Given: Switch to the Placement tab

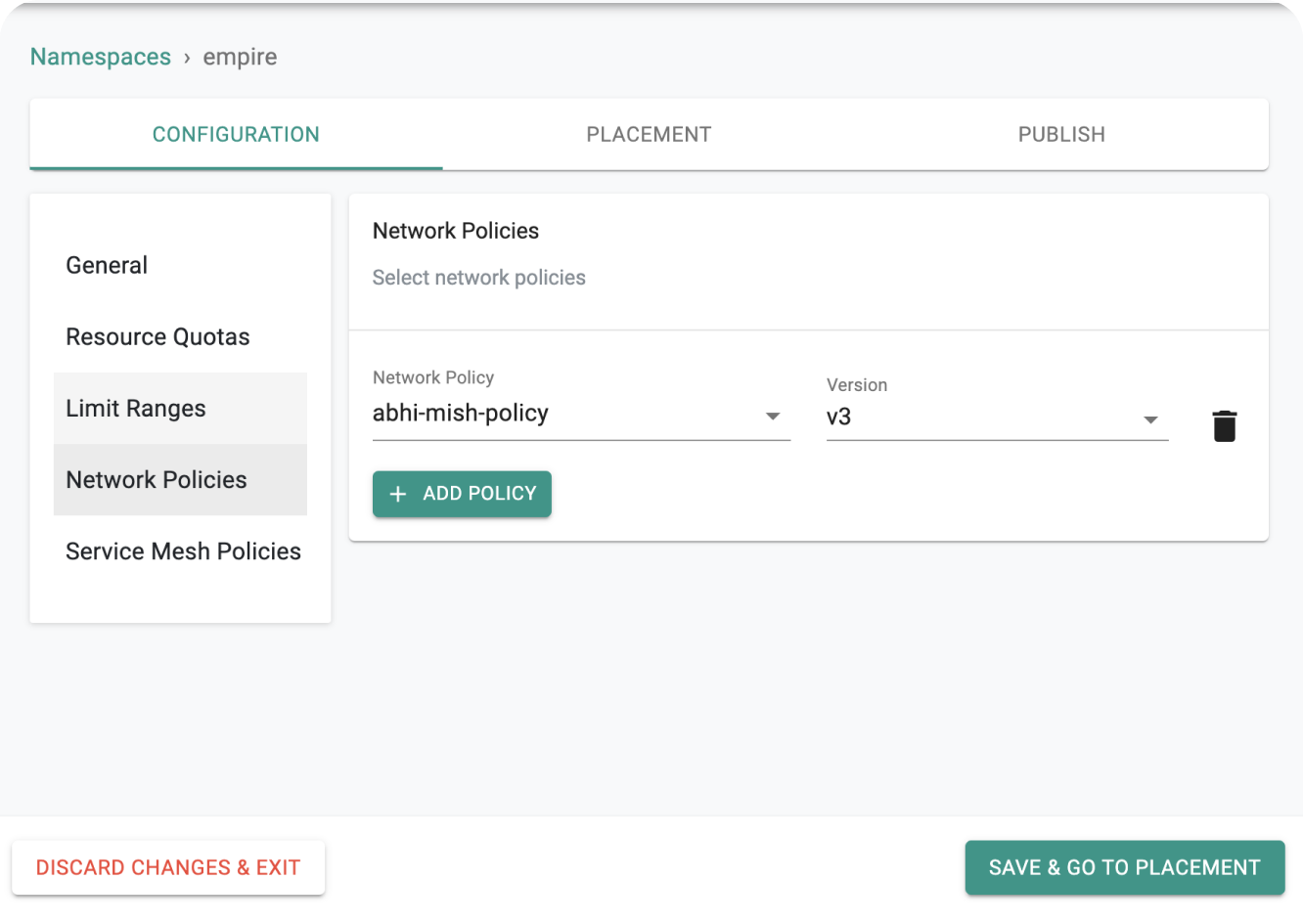Looking at the screenshot, I should point(649,134).
